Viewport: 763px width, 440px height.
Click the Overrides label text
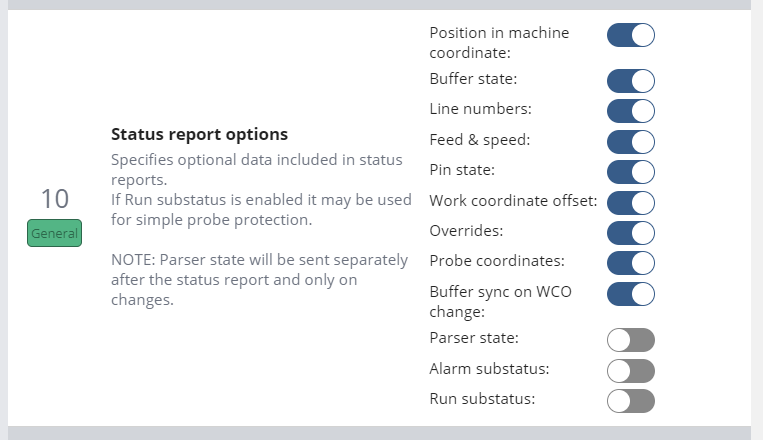[466, 231]
